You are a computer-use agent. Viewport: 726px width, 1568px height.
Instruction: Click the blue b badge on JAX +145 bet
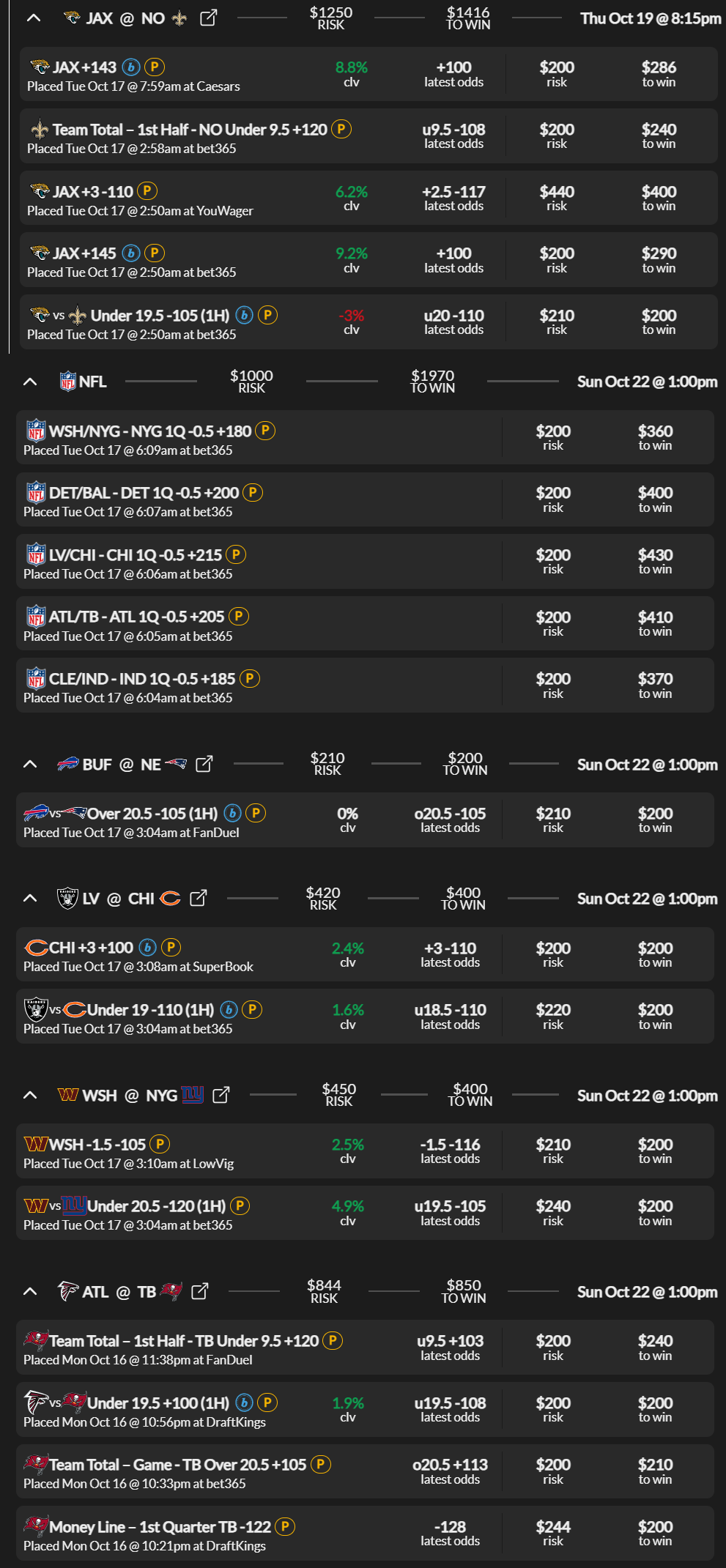tap(130, 253)
